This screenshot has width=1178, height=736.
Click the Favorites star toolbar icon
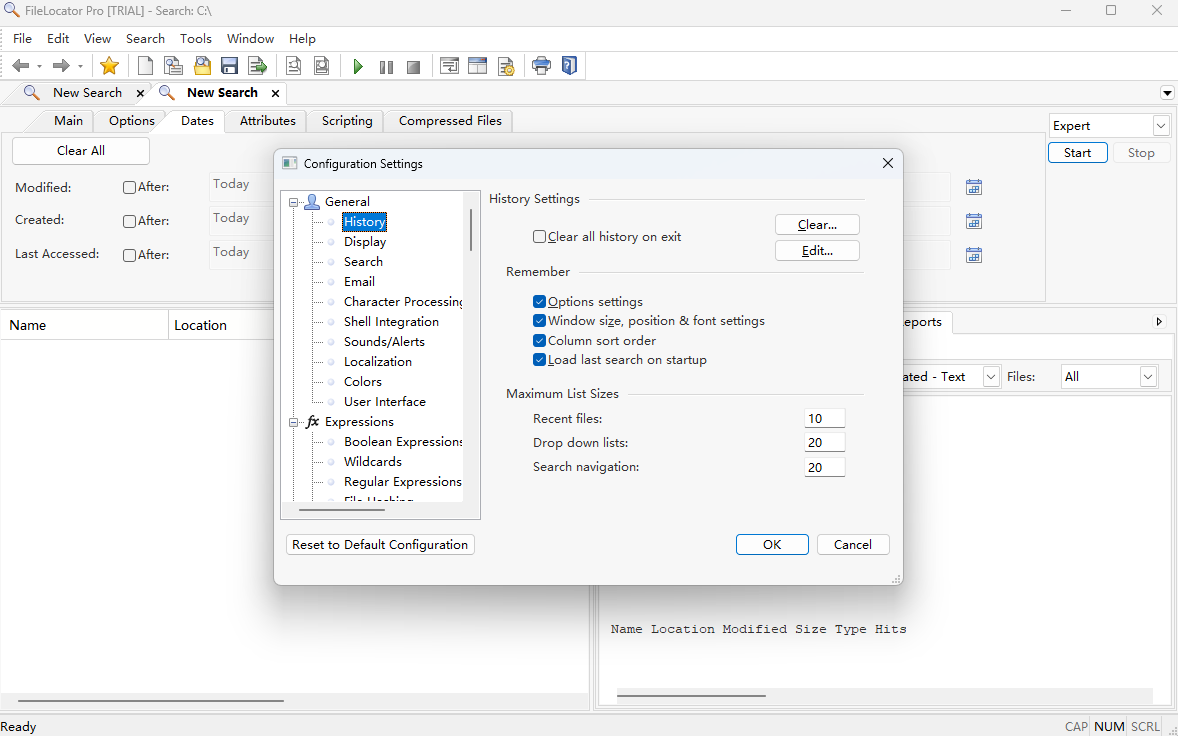click(x=109, y=66)
